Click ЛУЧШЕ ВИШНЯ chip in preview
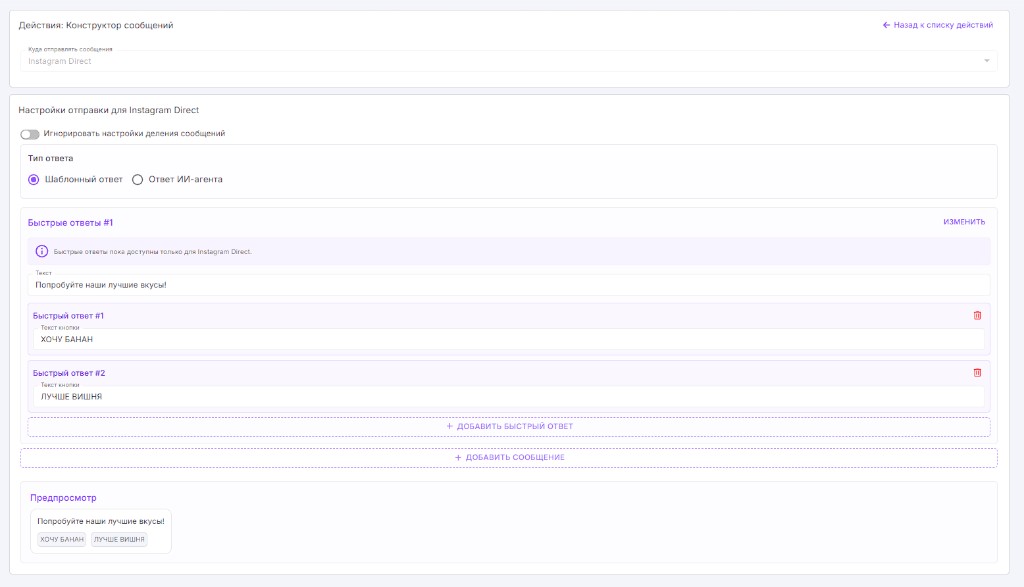The image size is (1024, 587). click(119, 539)
